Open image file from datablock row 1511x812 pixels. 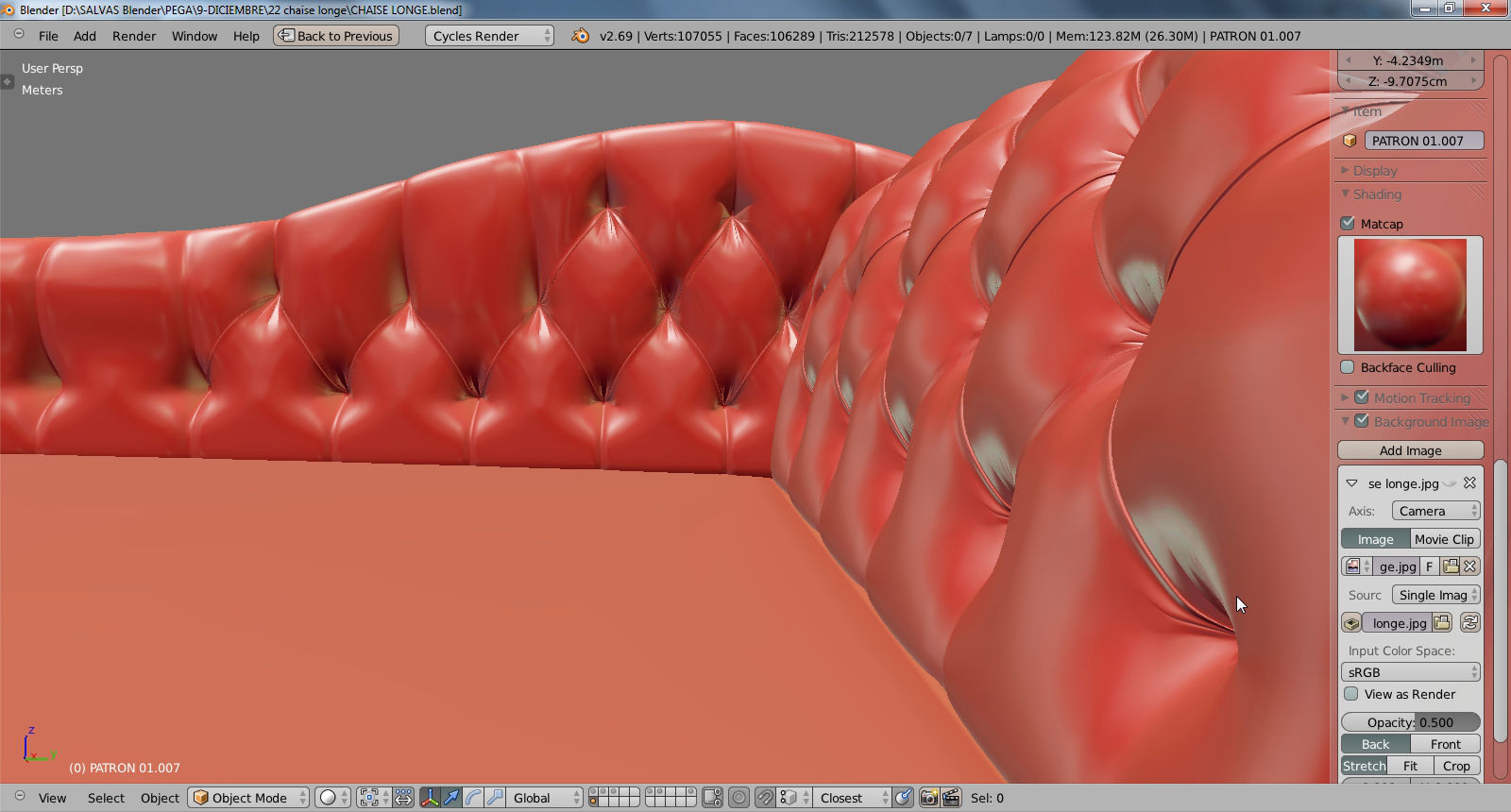pyautogui.click(x=1451, y=567)
